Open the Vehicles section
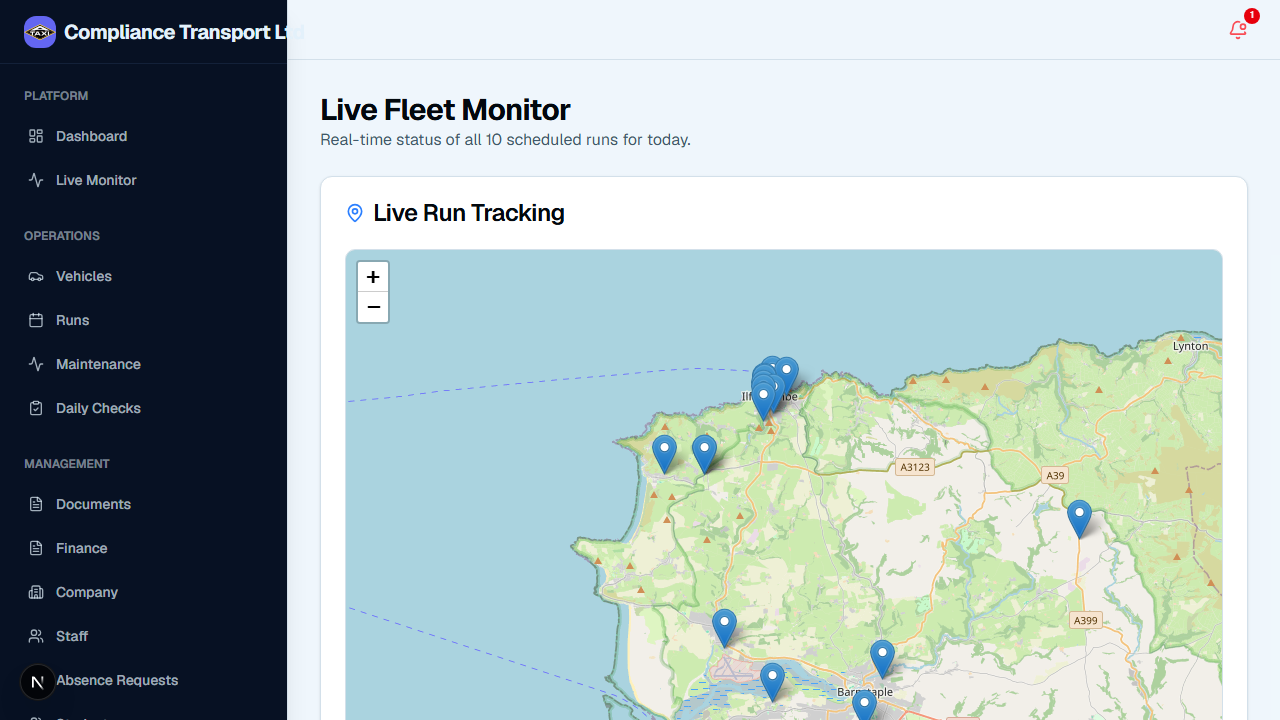The width and height of the screenshot is (1280, 720). [143, 276]
